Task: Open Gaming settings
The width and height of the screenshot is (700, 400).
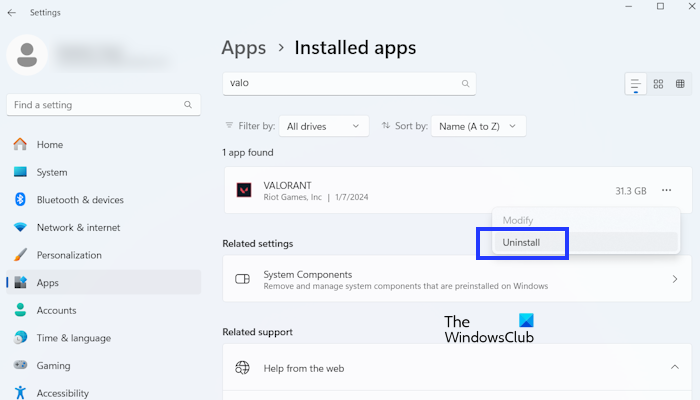Action: pos(104,365)
